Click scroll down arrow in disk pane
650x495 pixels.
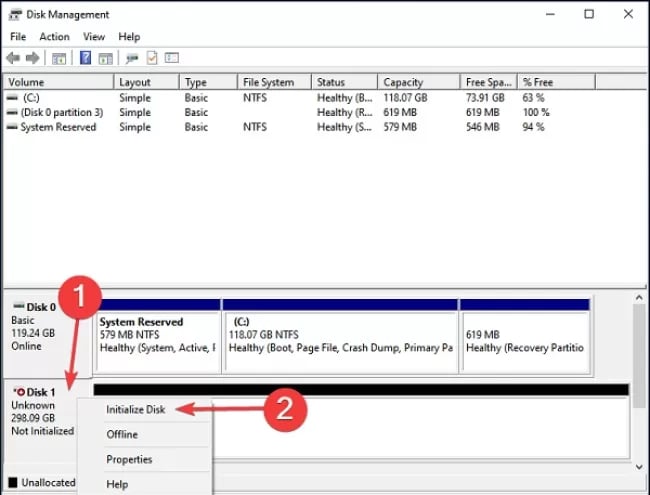pos(639,467)
